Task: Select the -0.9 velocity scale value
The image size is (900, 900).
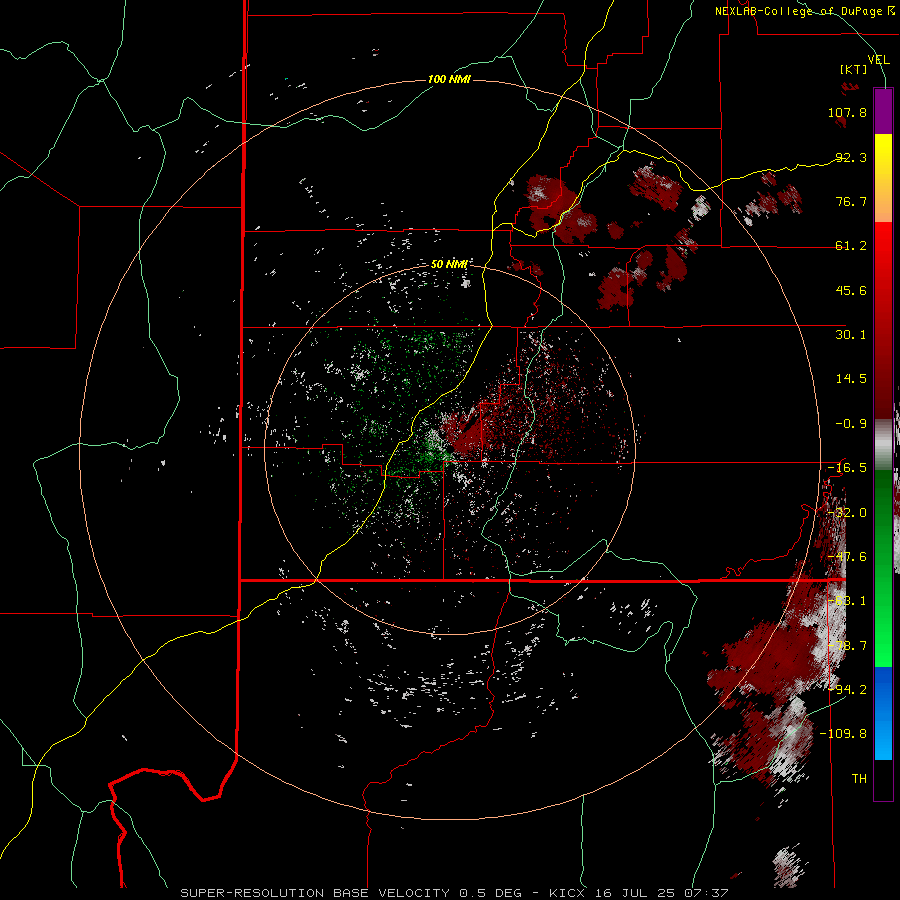Action: tap(851, 424)
